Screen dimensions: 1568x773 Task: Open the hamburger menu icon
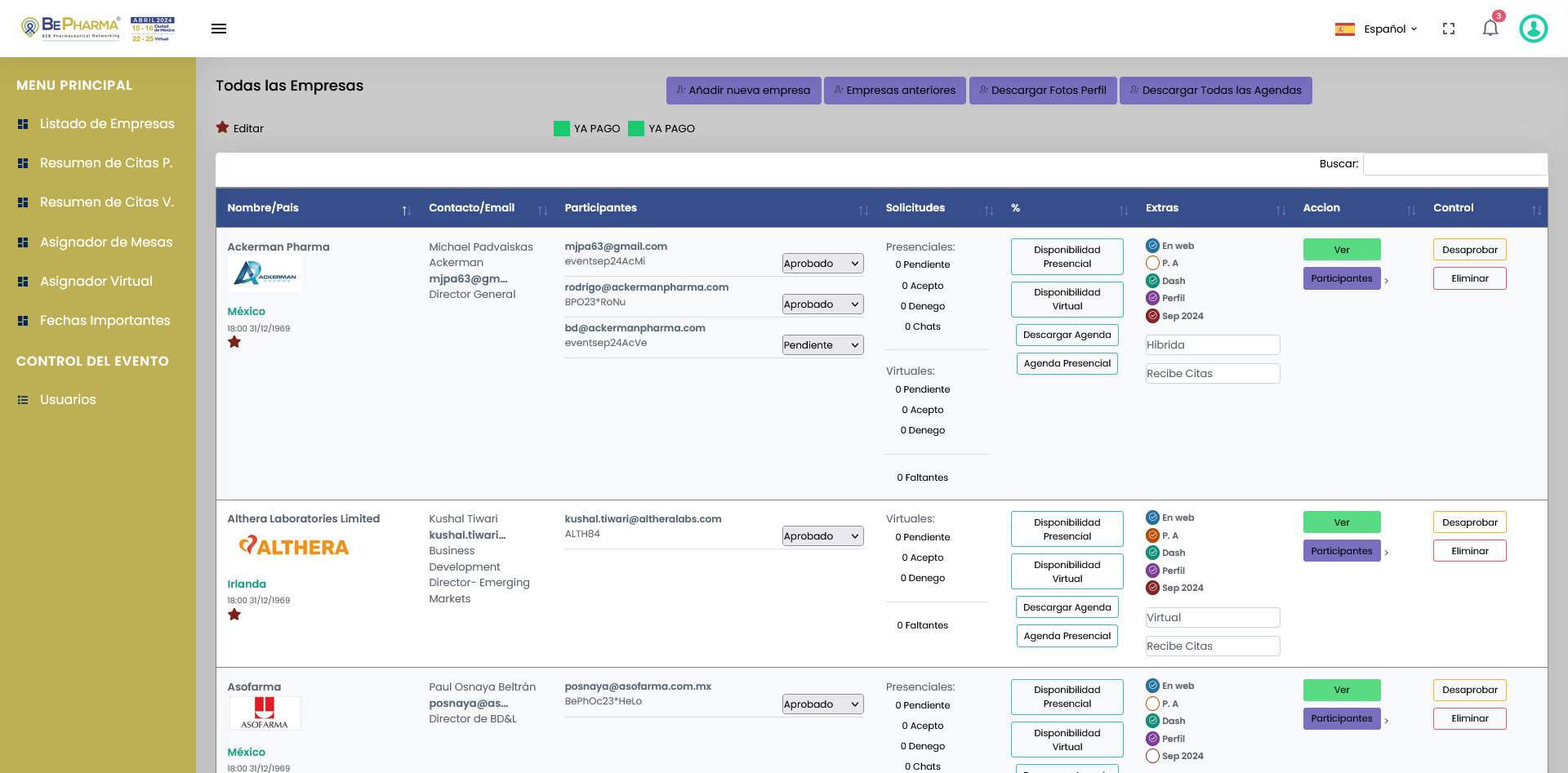point(219,29)
